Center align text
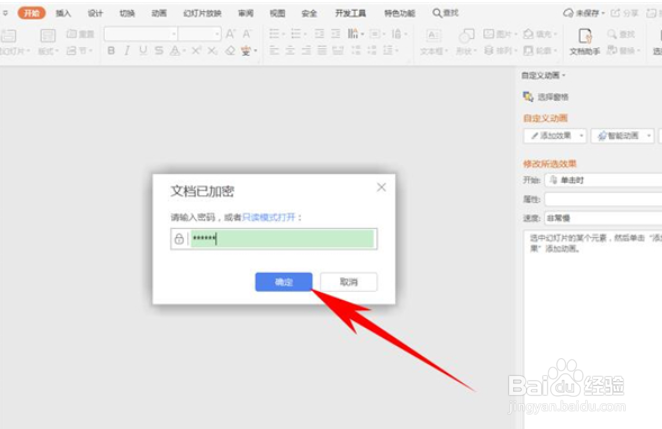This screenshot has width=662, height=429. (290, 51)
